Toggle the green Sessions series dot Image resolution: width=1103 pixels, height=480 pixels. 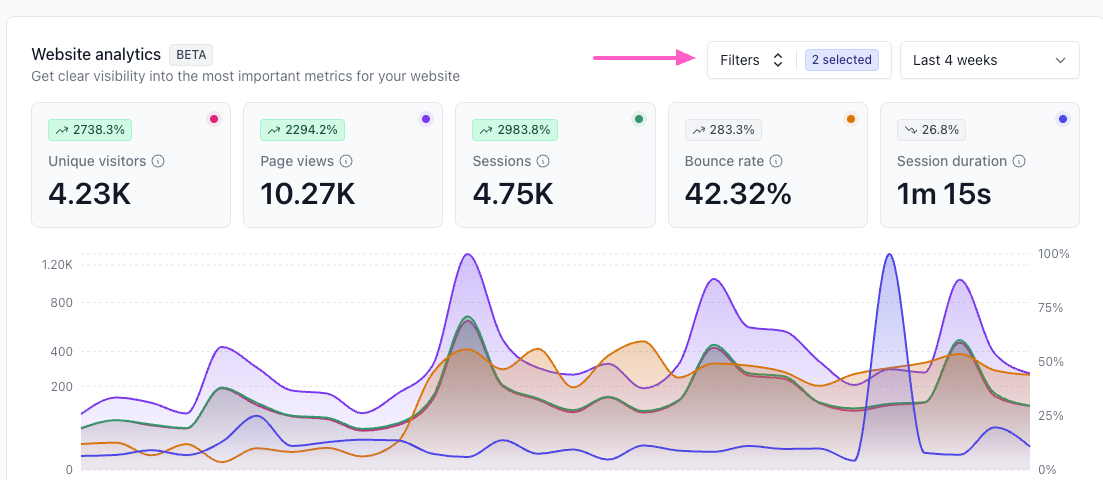coord(639,119)
